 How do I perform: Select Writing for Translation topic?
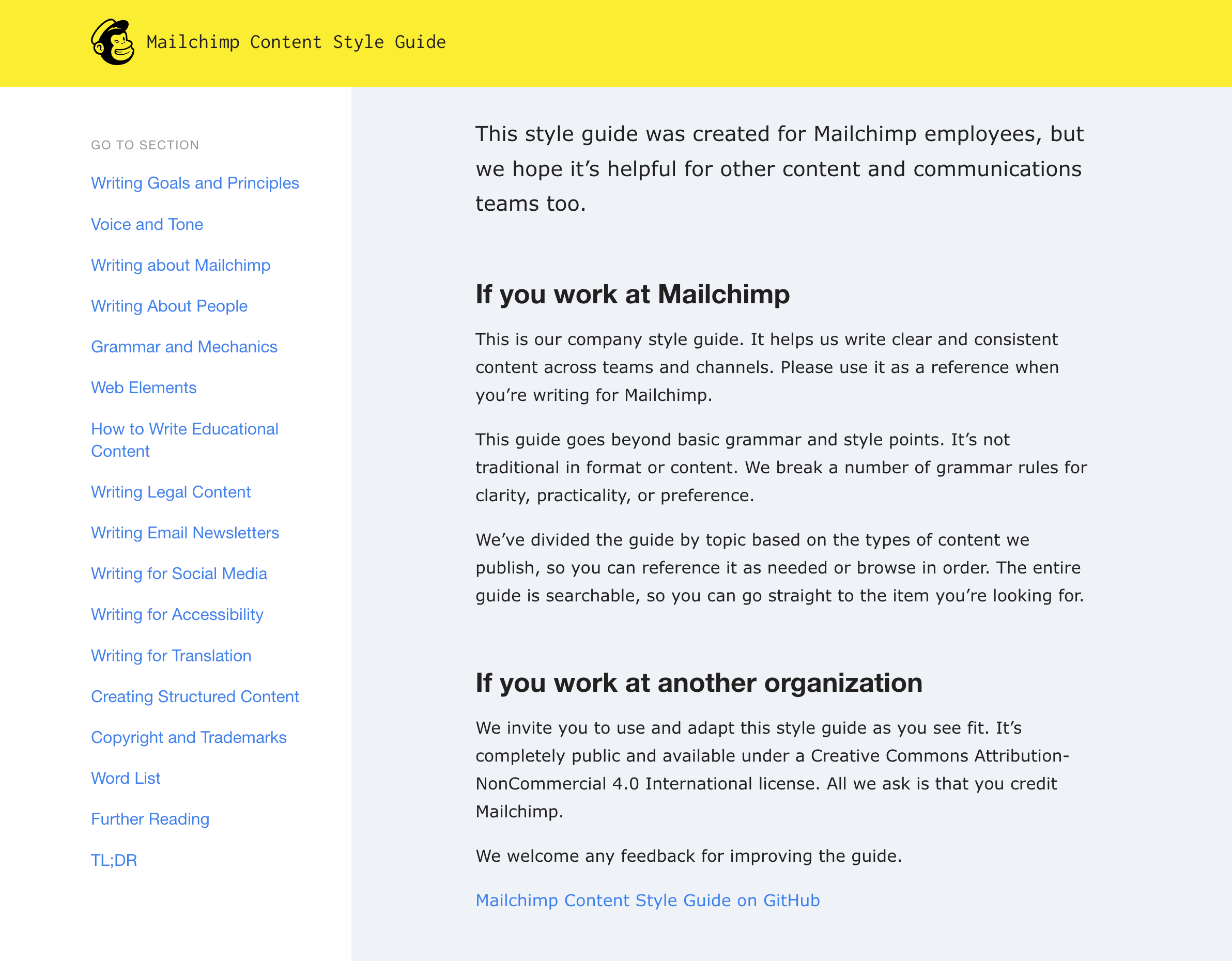pos(171,655)
